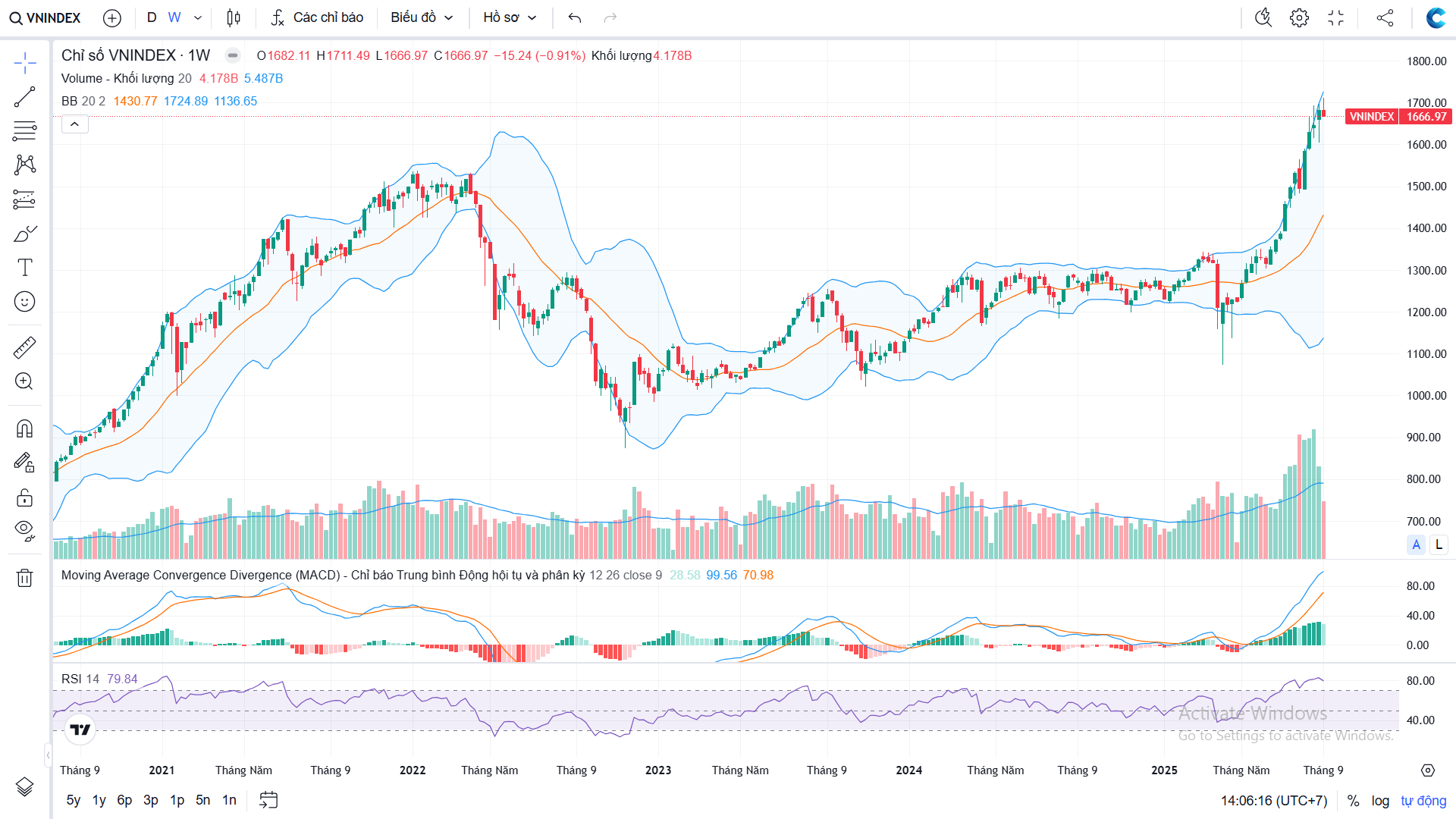Toggle magnet mode on
The image size is (1456, 819).
pyautogui.click(x=24, y=428)
